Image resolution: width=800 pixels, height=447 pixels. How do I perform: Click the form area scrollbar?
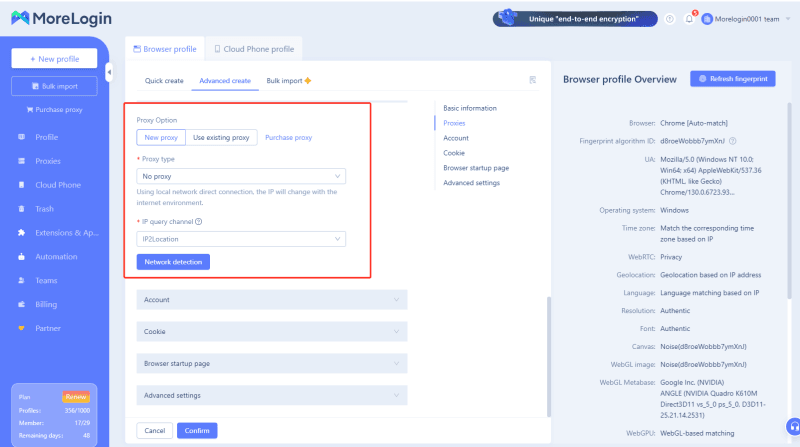549,356
